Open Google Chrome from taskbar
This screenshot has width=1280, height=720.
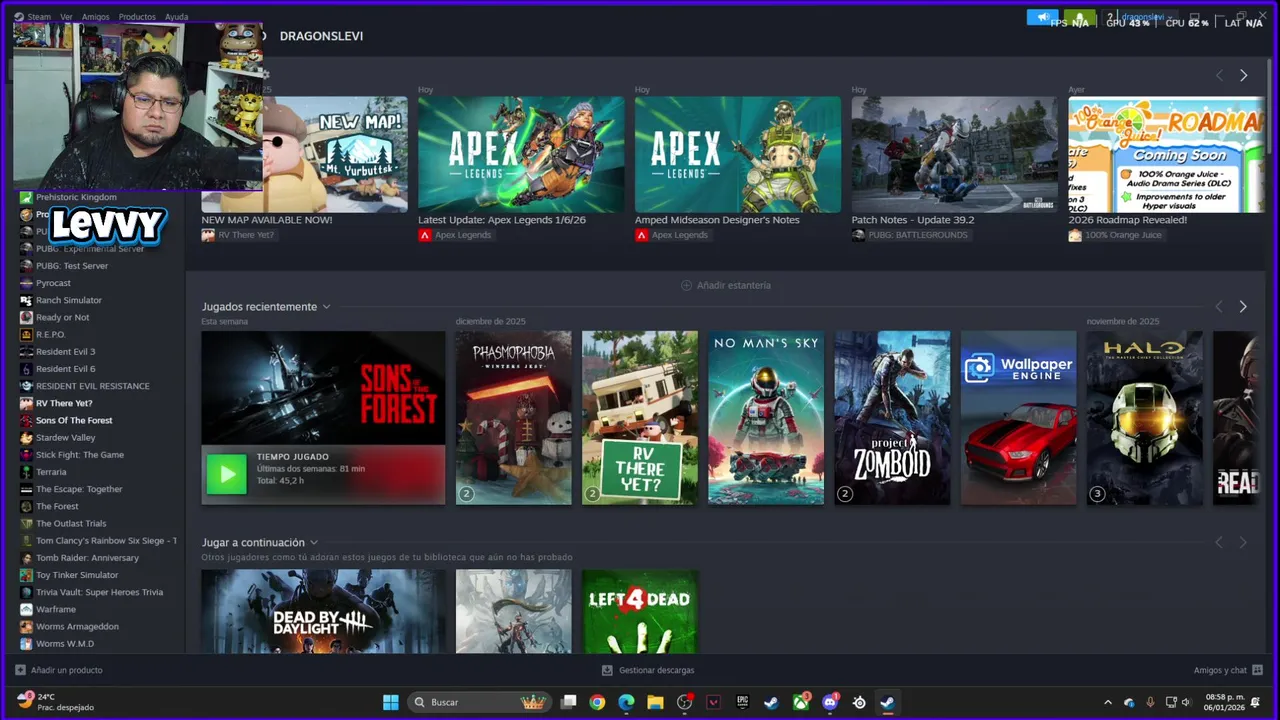tap(597, 702)
